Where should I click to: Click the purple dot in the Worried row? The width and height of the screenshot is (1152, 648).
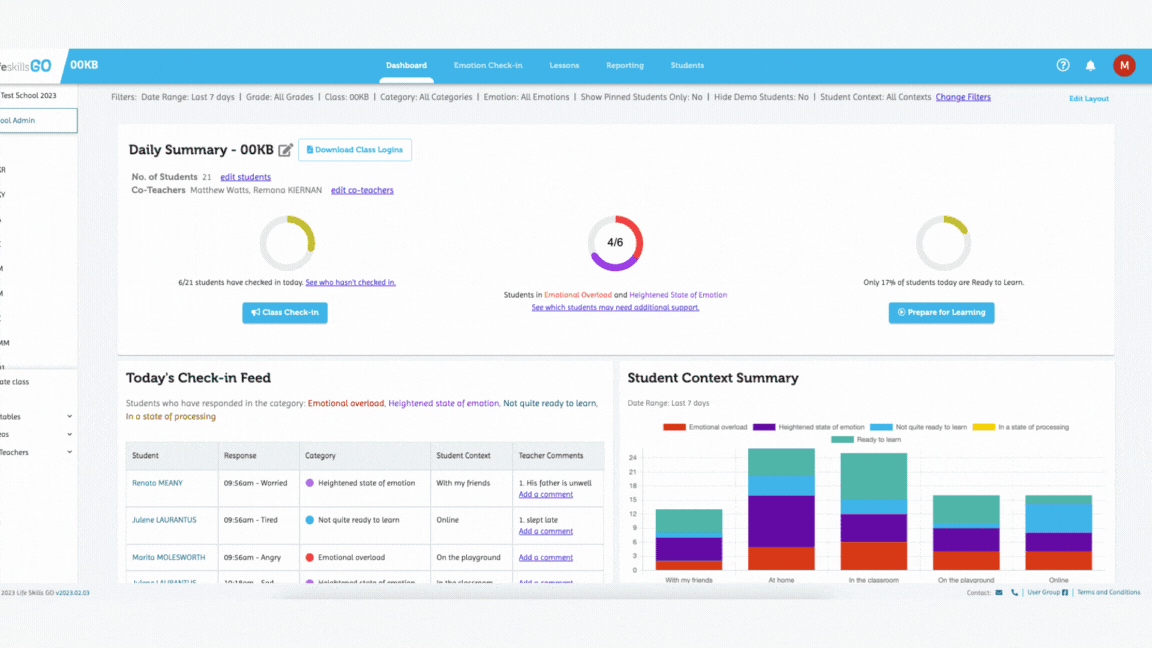[309, 483]
